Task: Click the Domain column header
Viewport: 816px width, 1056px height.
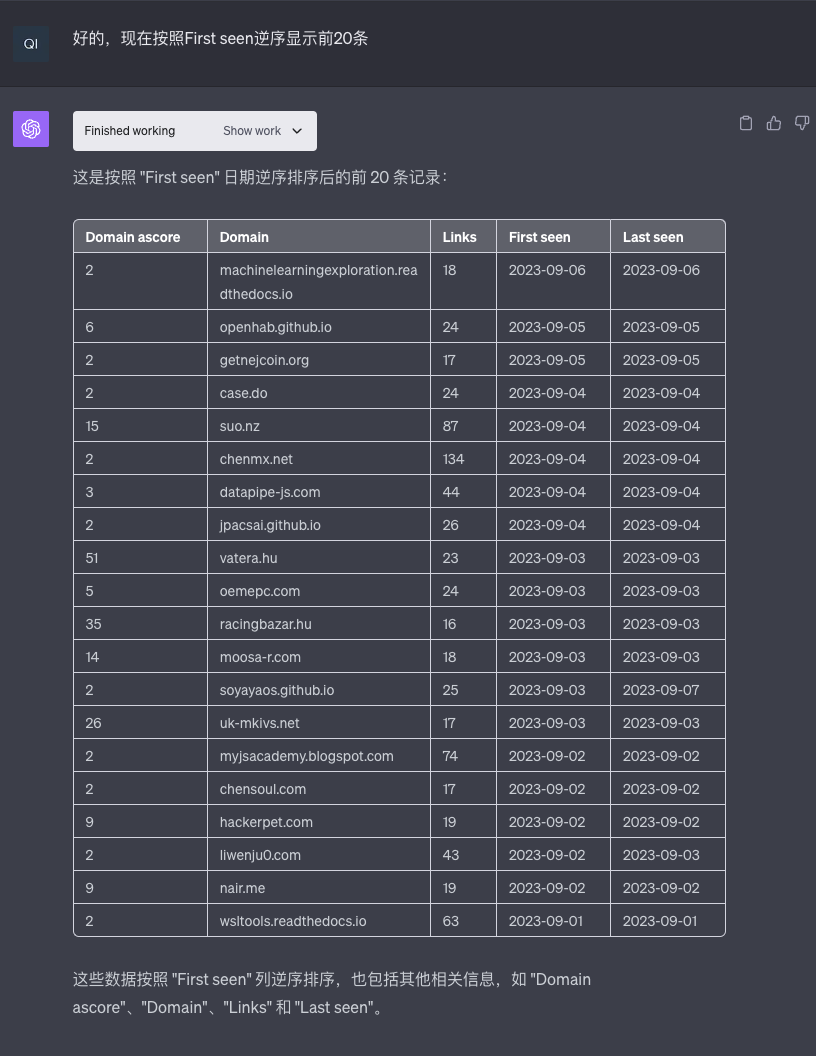Action: click(x=244, y=237)
